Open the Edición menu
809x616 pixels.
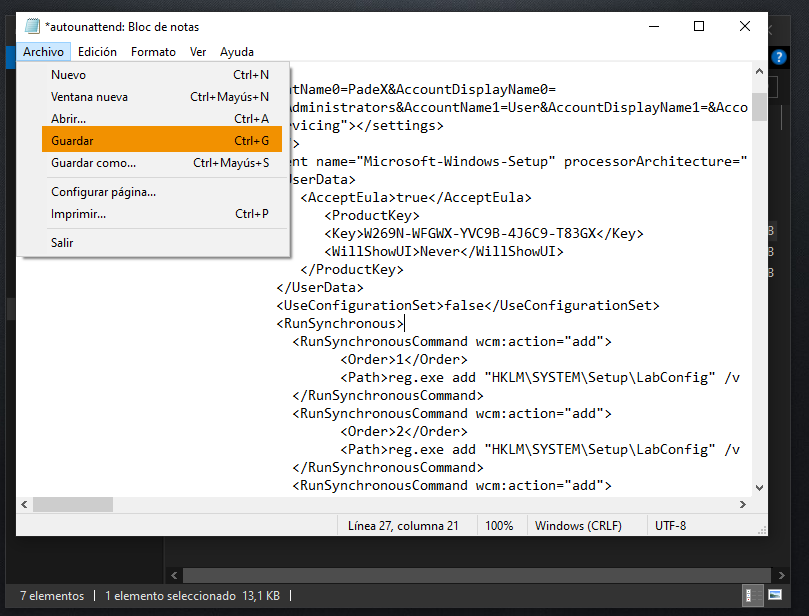tap(97, 52)
